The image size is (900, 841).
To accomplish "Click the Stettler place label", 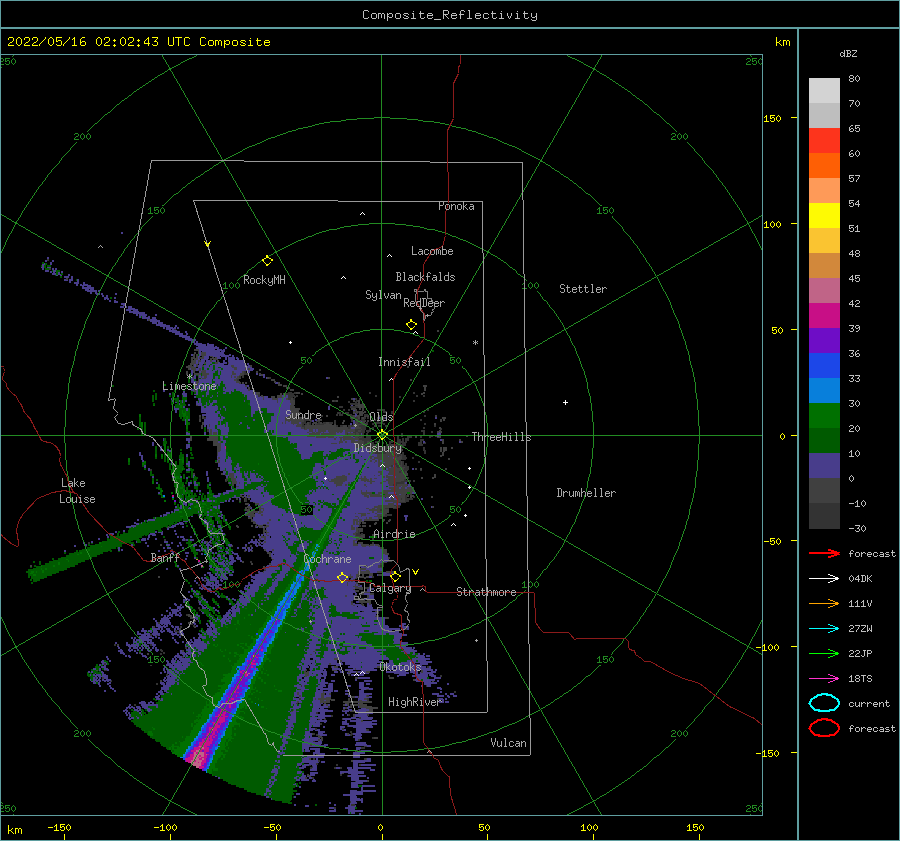I will 583,289.
